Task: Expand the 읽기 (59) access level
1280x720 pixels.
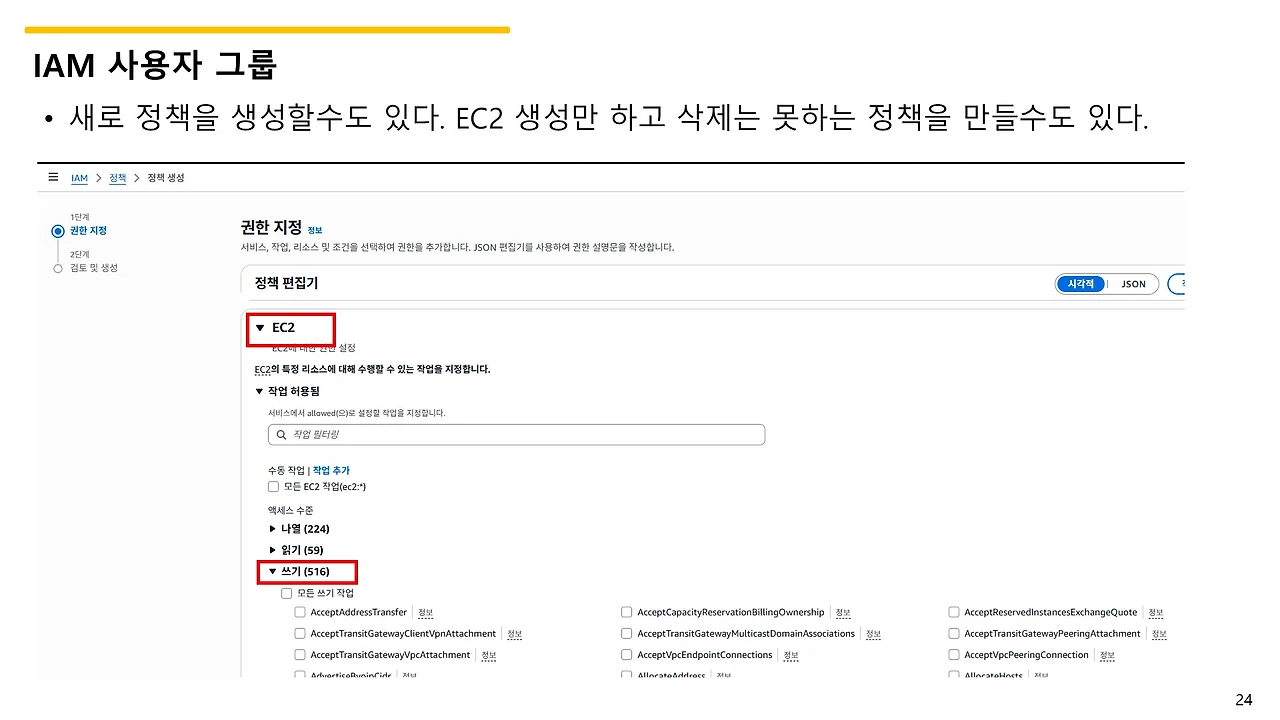Action: click(x=273, y=550)
